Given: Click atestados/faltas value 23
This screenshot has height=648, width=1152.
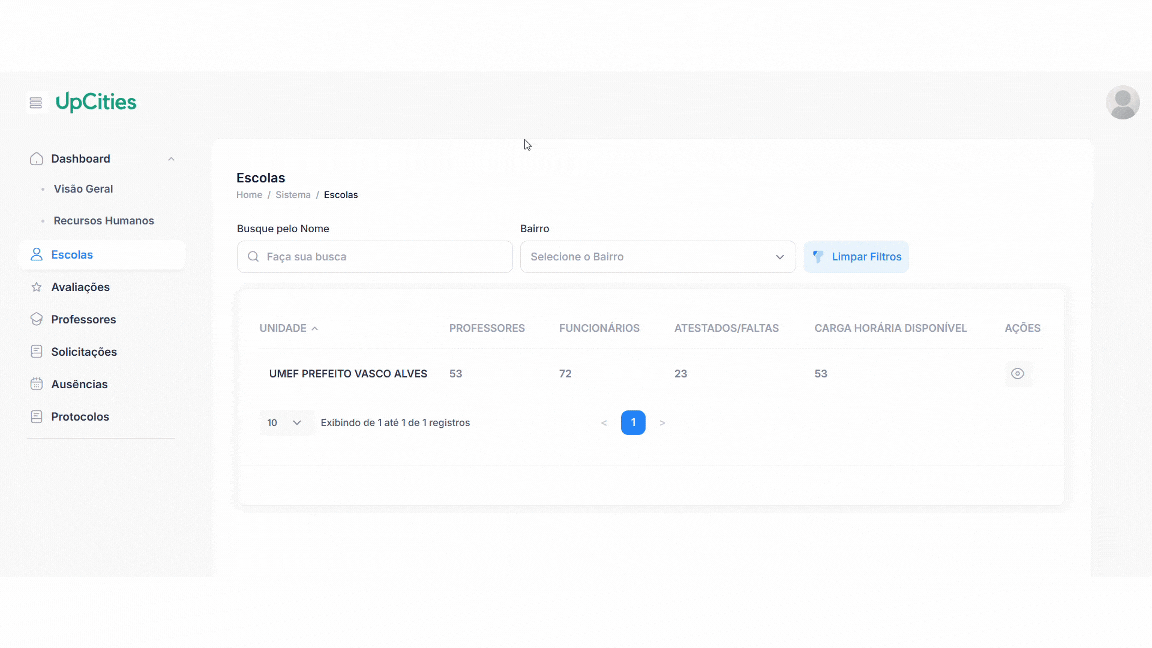Looking at the screenshot, I should (x=681, y=373).
